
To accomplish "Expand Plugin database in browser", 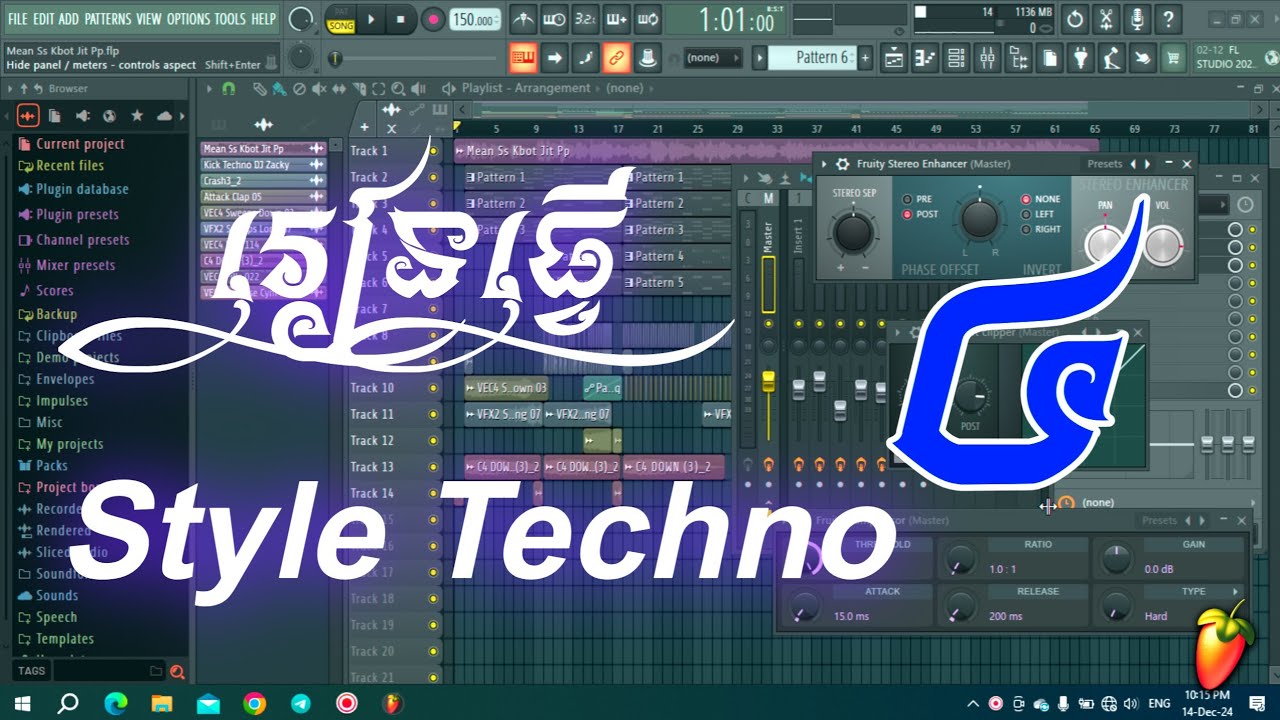I will click(82, 189).
